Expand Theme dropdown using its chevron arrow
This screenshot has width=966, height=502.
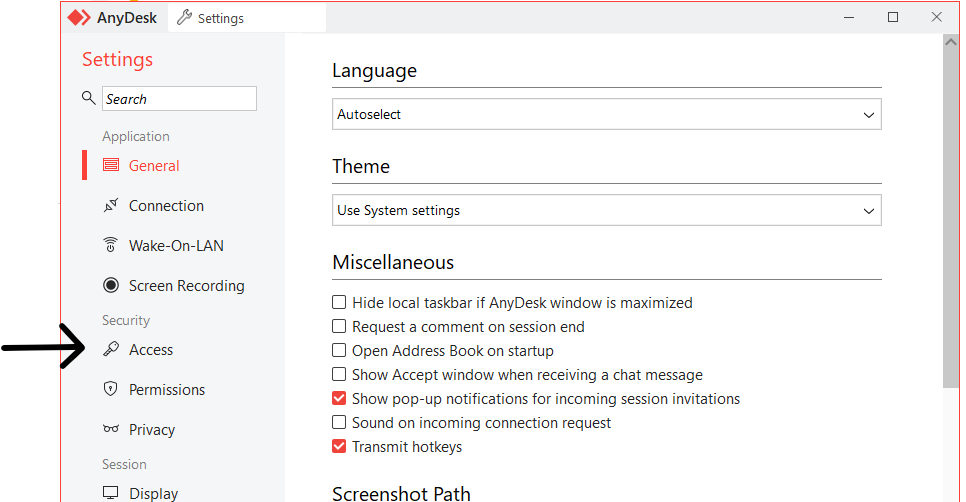click(869, 211)
